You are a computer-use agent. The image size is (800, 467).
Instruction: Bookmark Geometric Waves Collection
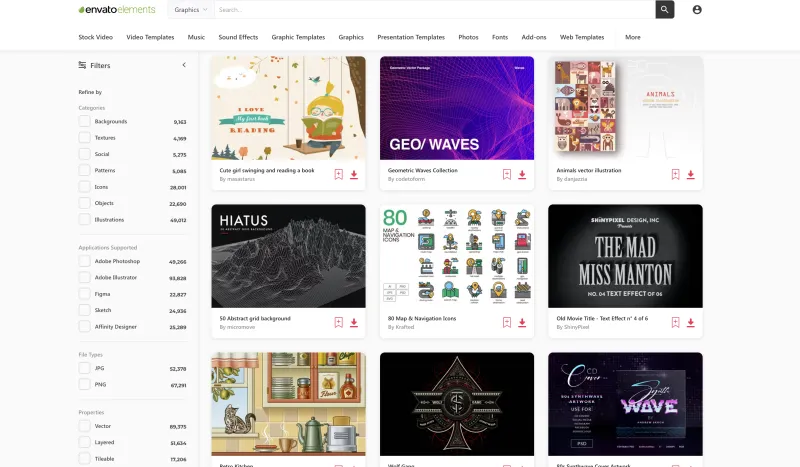coord(507,175)
